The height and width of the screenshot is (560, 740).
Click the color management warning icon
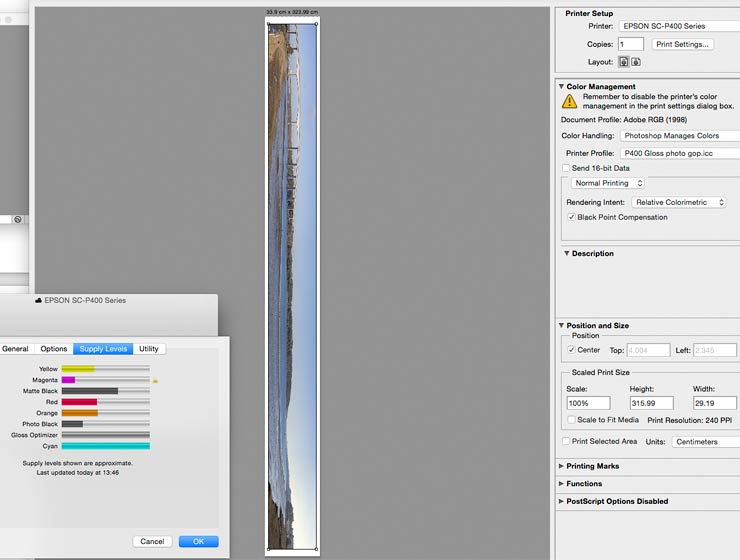pyautogui.click(x=569, y=101)
